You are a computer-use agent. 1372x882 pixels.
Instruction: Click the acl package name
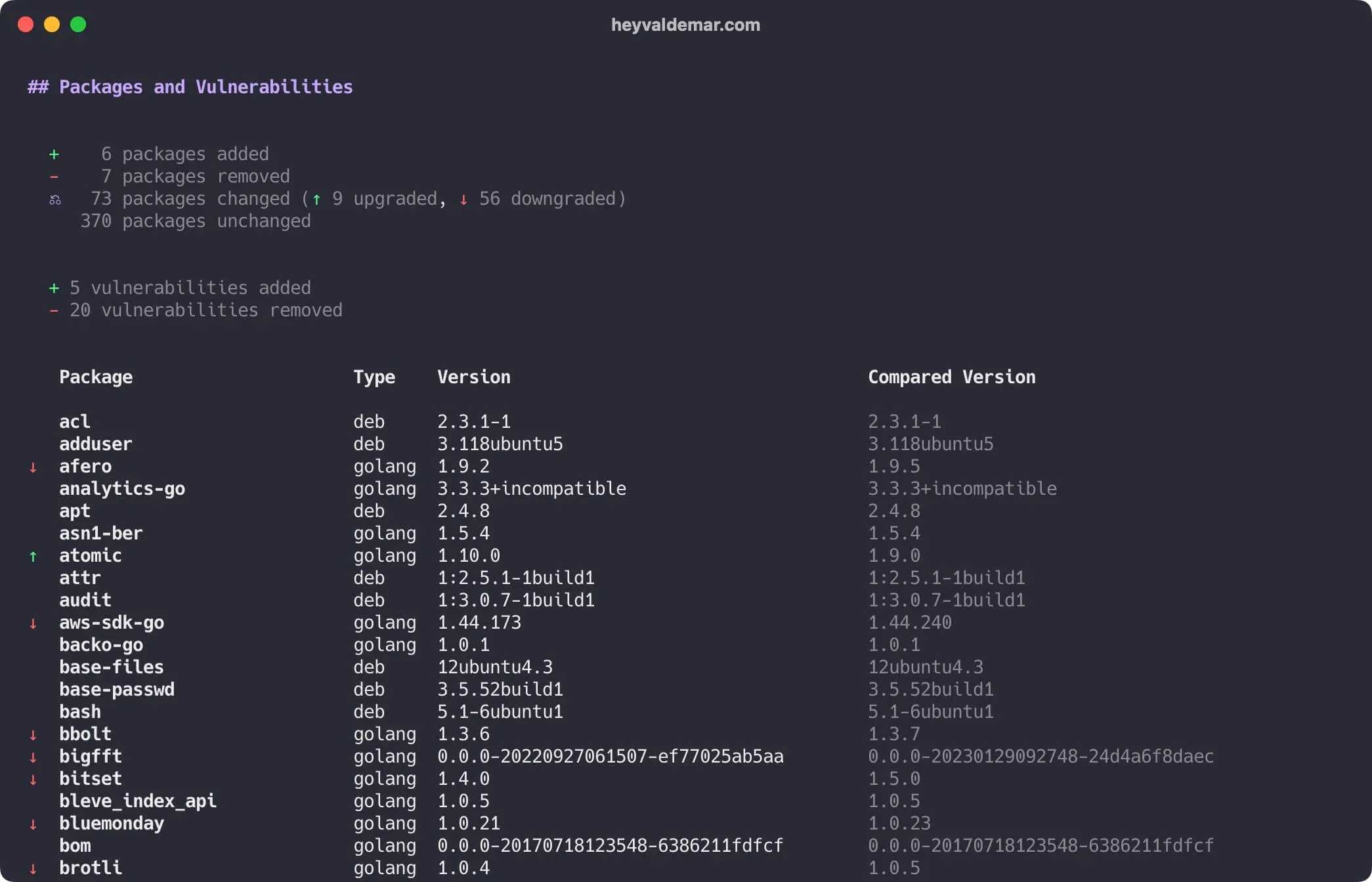coord(75,421)
